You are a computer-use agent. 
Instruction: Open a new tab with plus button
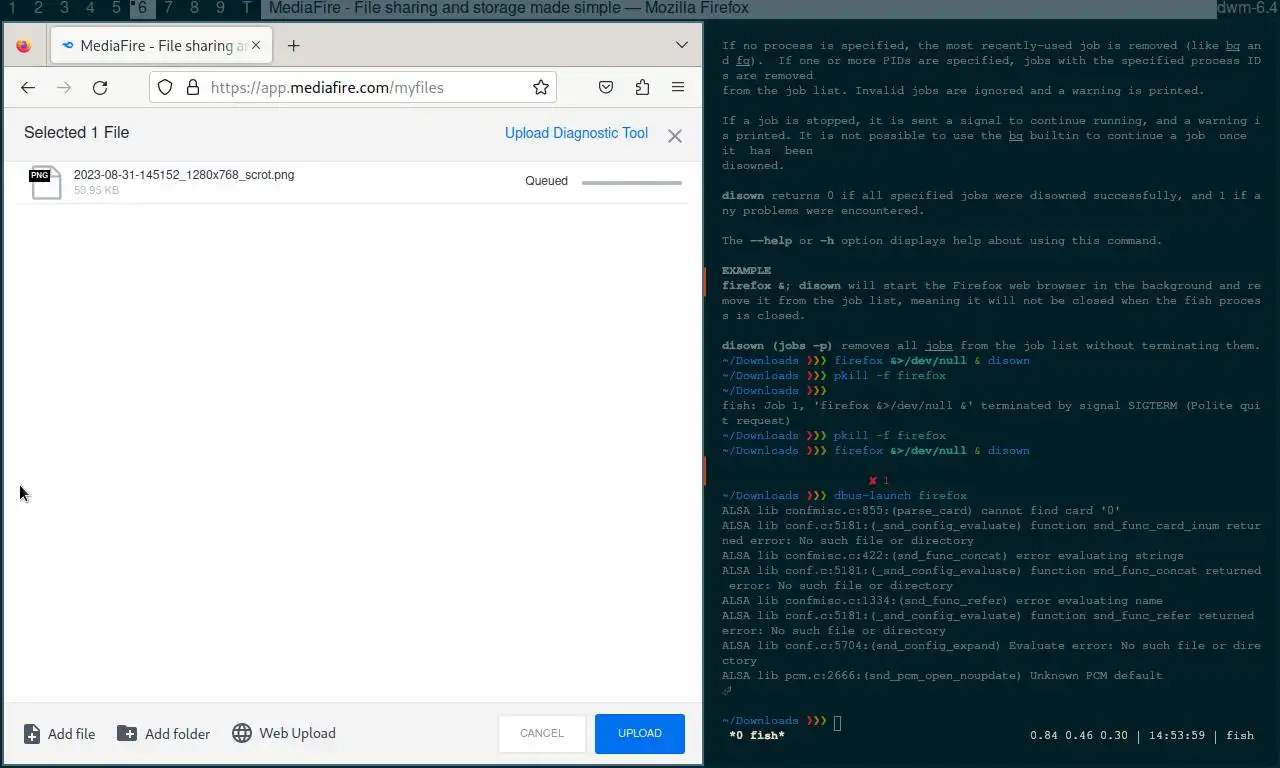click(293, 46)
